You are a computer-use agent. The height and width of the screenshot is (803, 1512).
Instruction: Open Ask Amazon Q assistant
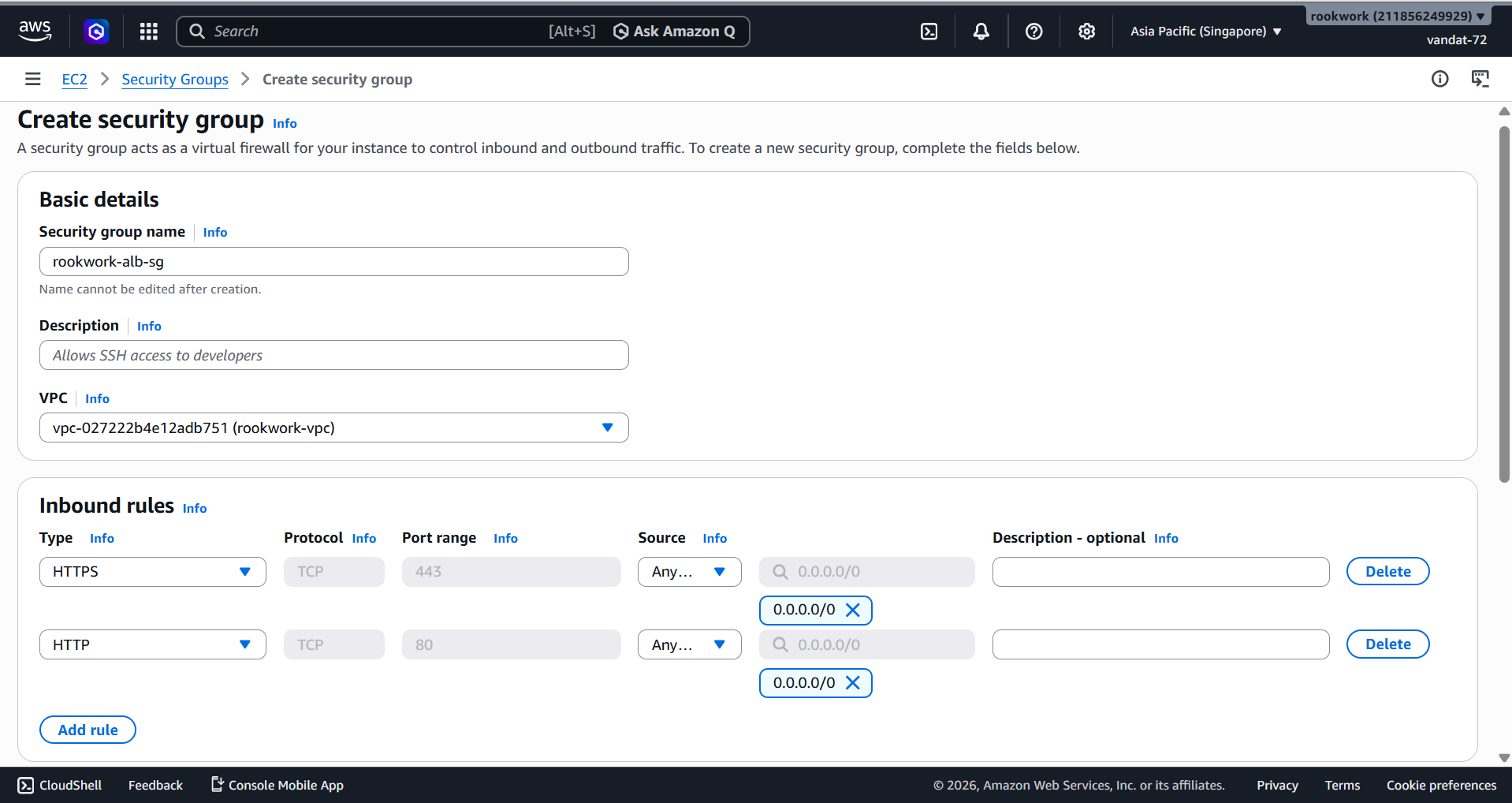[675, 32]
